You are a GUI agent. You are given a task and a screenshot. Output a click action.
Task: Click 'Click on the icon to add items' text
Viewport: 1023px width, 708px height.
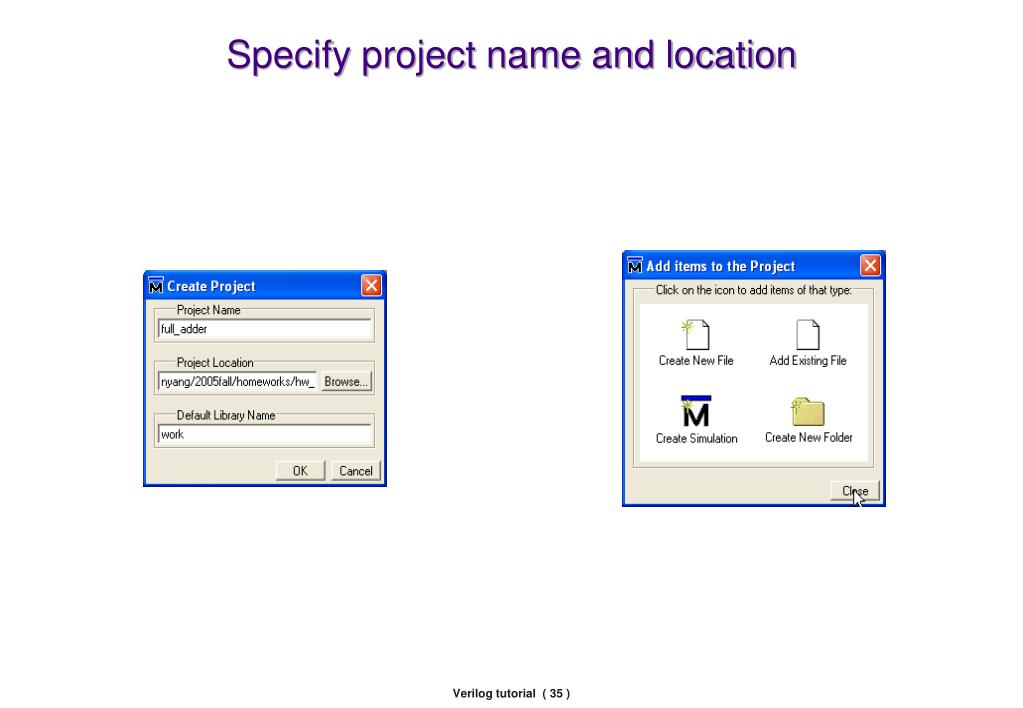pos(754,290)
